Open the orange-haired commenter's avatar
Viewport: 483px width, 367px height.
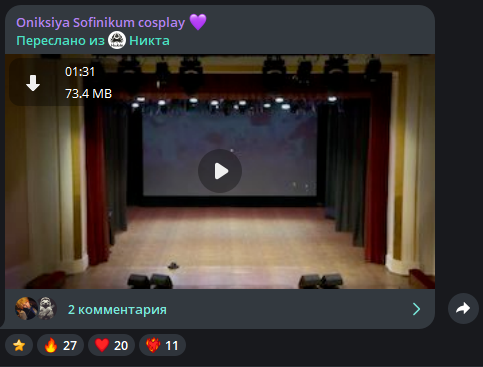[x=26, y=309]
